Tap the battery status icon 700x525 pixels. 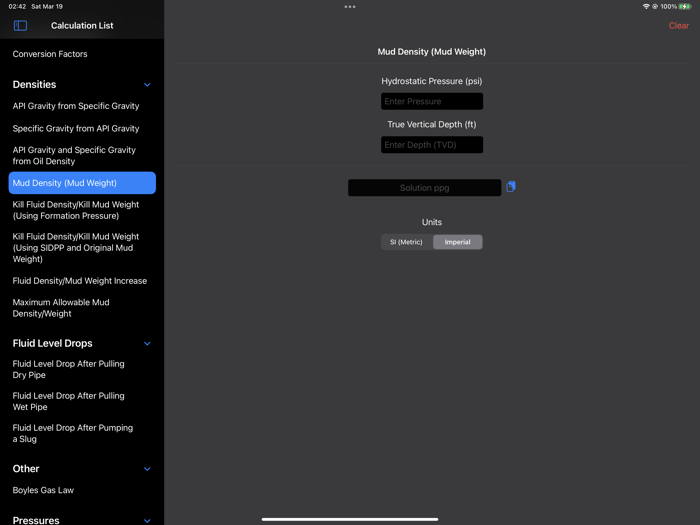click(x=685, y=7)
